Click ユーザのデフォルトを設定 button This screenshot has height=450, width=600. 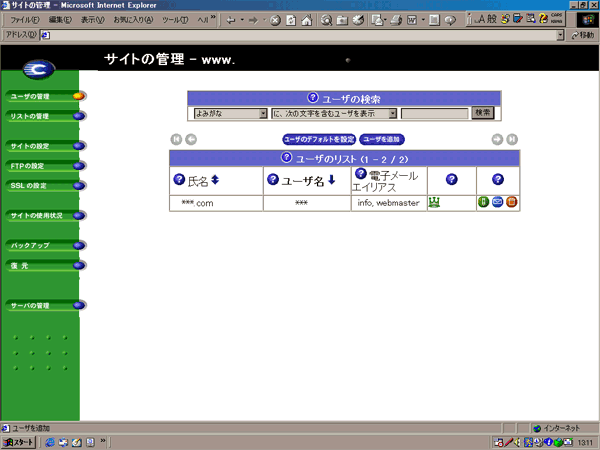[x=319, y=139]
